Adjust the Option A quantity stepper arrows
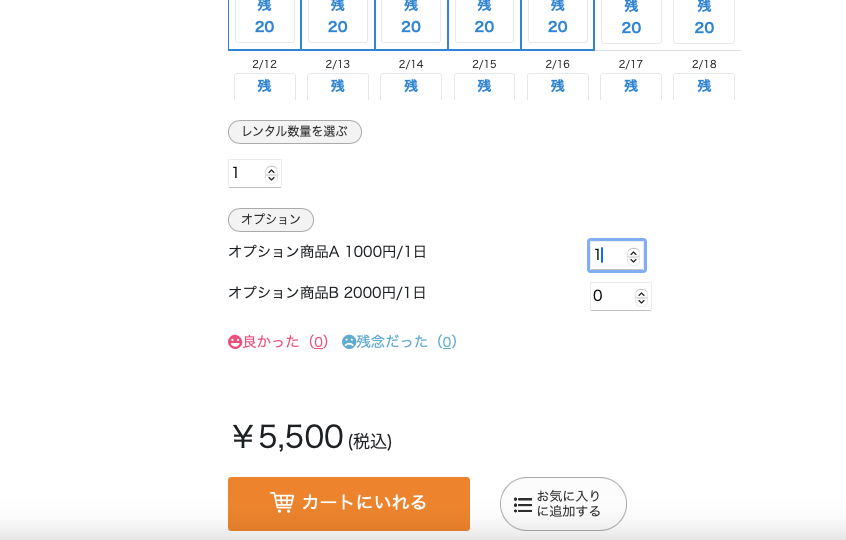846x540 pixels. pyautogui.click(x=633, y=256)
